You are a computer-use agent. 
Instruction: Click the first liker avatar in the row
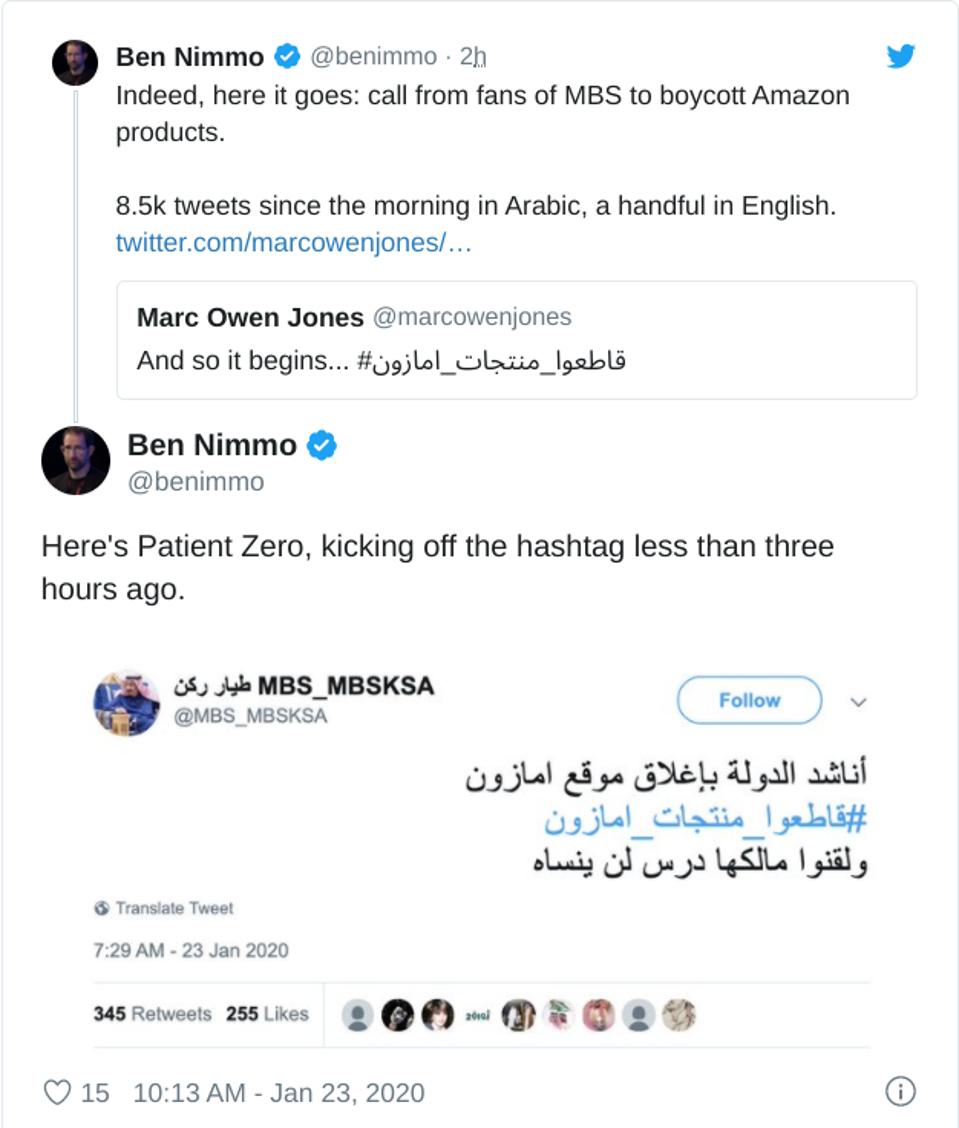tap(356, 1015)
